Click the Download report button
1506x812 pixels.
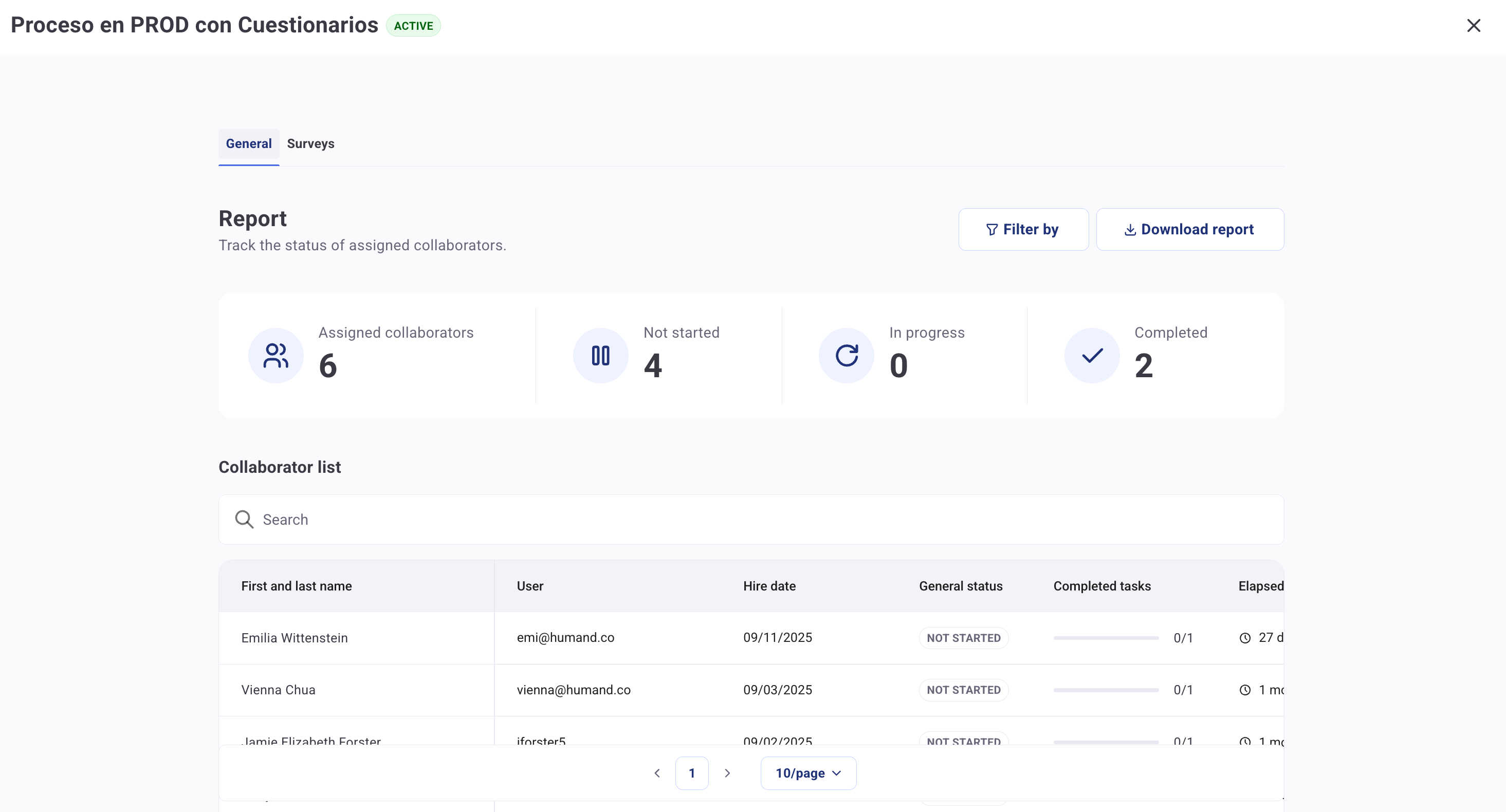(1190, 229)
